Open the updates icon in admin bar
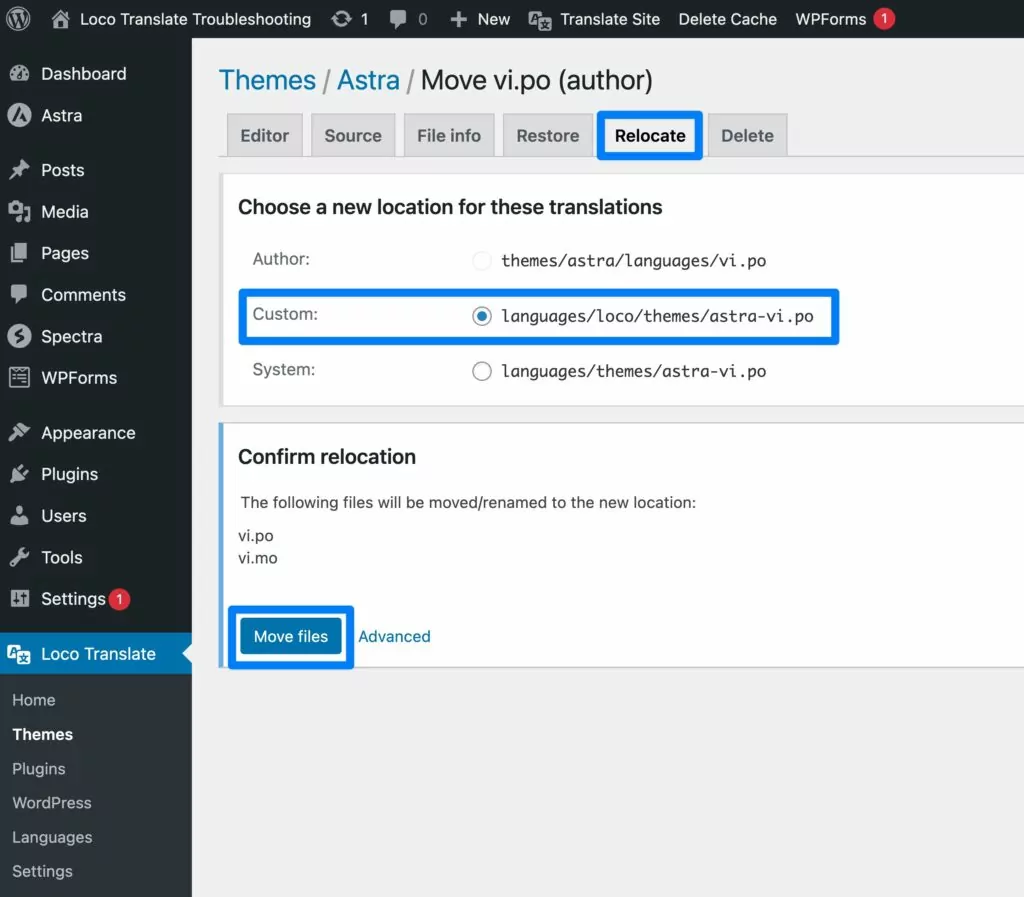Image resolution: width=1024 pixels, height=897 pixels. [x=341, y=19]
